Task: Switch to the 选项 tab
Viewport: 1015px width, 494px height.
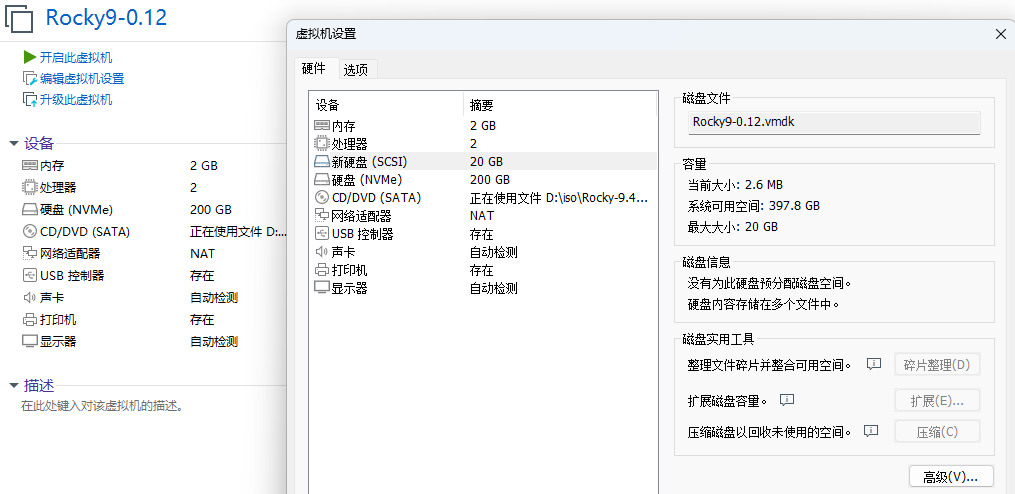Action: pos(356,70)
